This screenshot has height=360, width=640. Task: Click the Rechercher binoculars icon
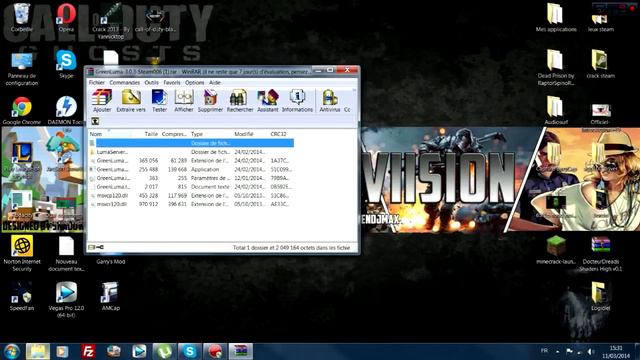pos(240,101)
